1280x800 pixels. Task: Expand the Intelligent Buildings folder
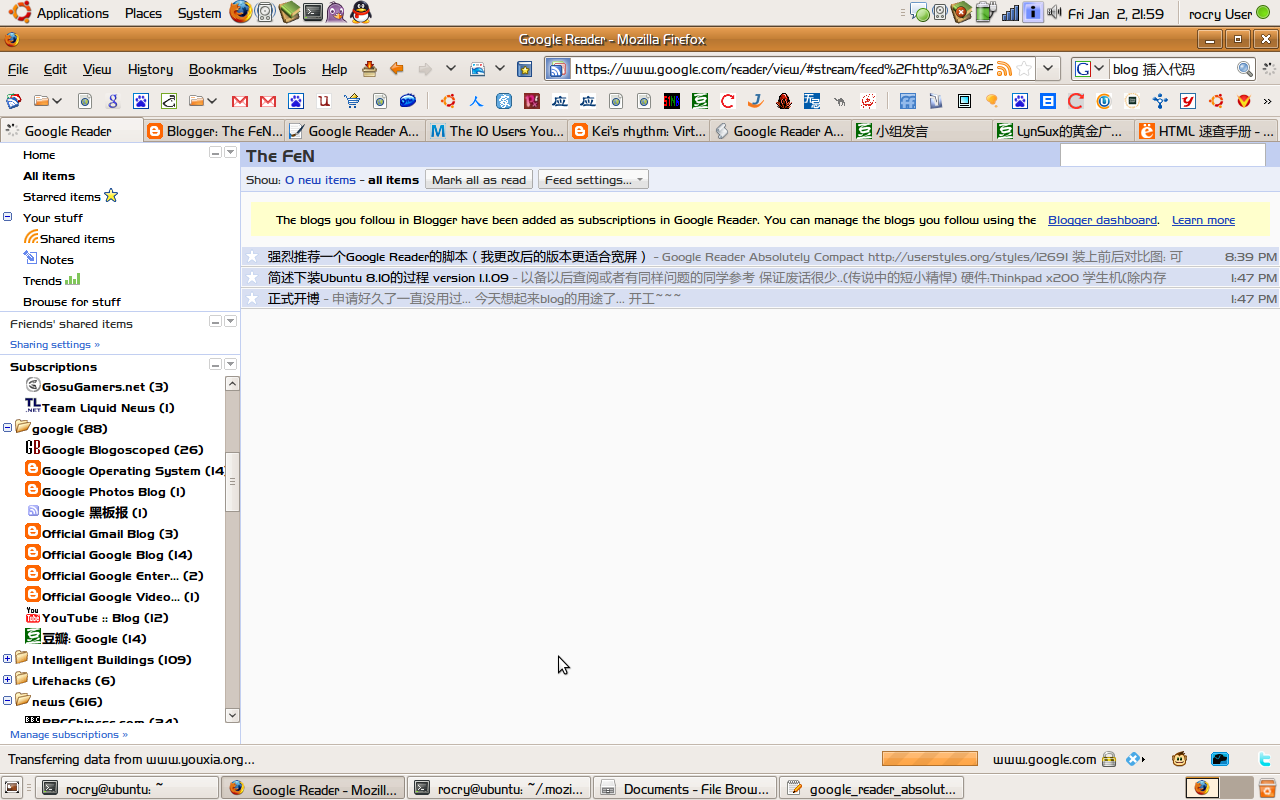(8, 658)
